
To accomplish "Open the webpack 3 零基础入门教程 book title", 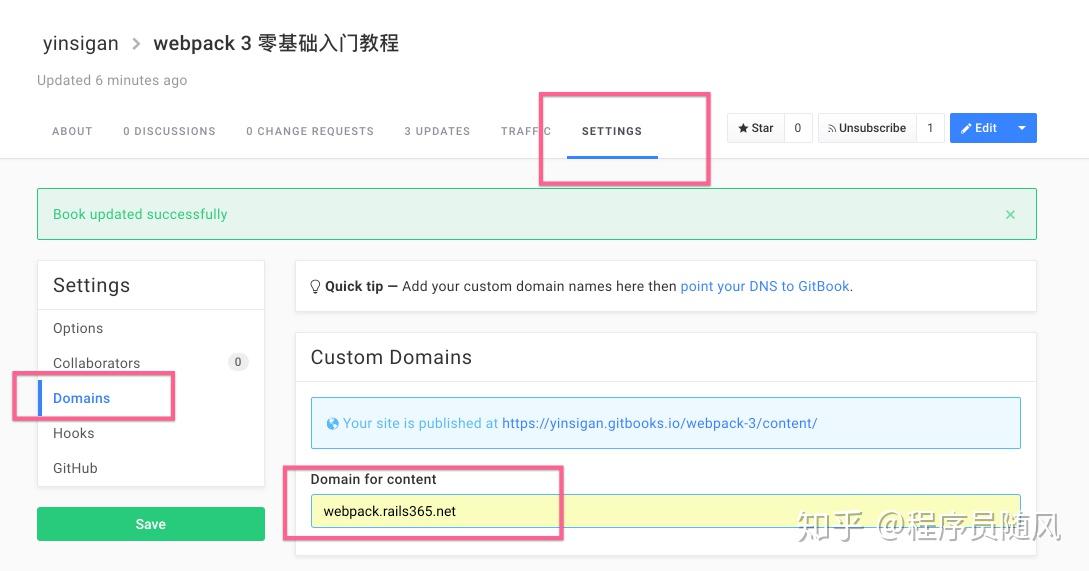I will (x=276, y=43).
